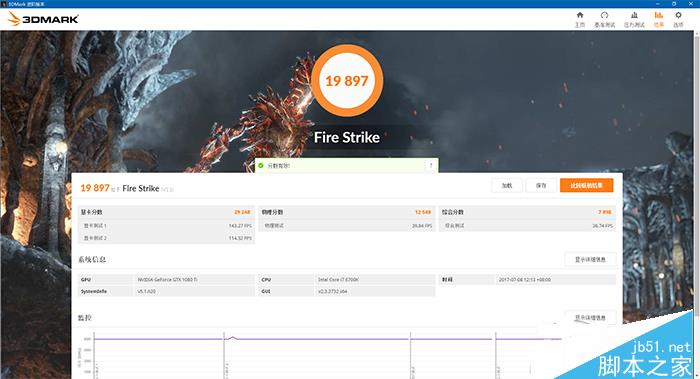Click the graphics score value 29 248

coord(242,212)
